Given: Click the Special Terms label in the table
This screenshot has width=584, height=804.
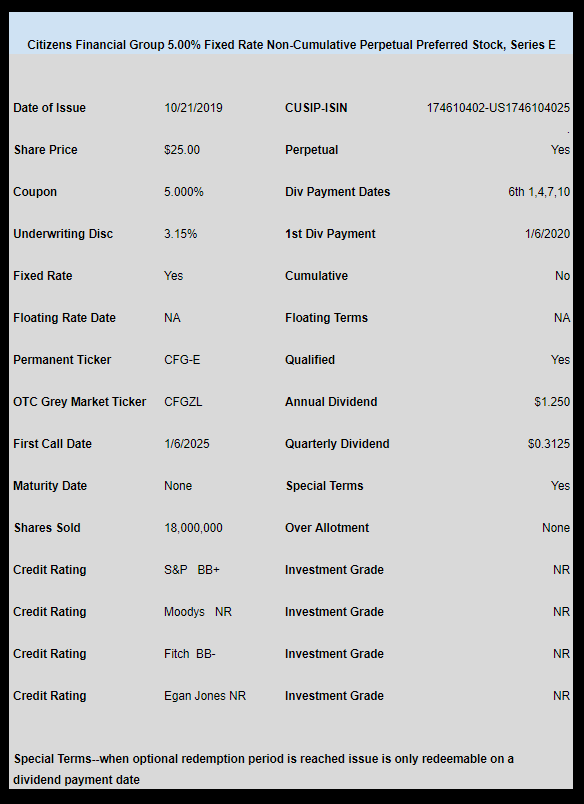Looking at the screenshot, I should [x=325, y=486].
